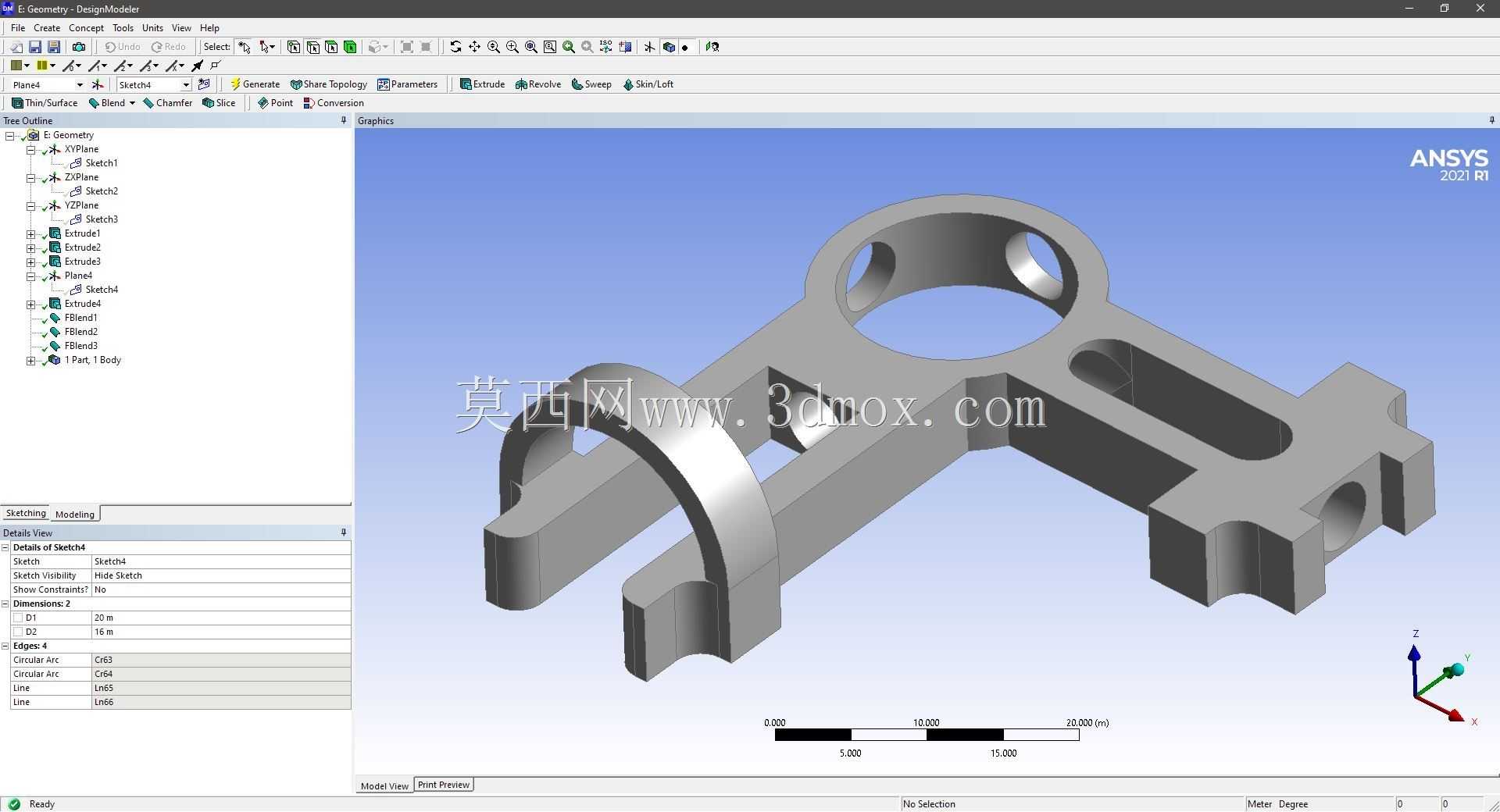Click the Generate button
This screenshot has height=812, width=1500.
255,84
